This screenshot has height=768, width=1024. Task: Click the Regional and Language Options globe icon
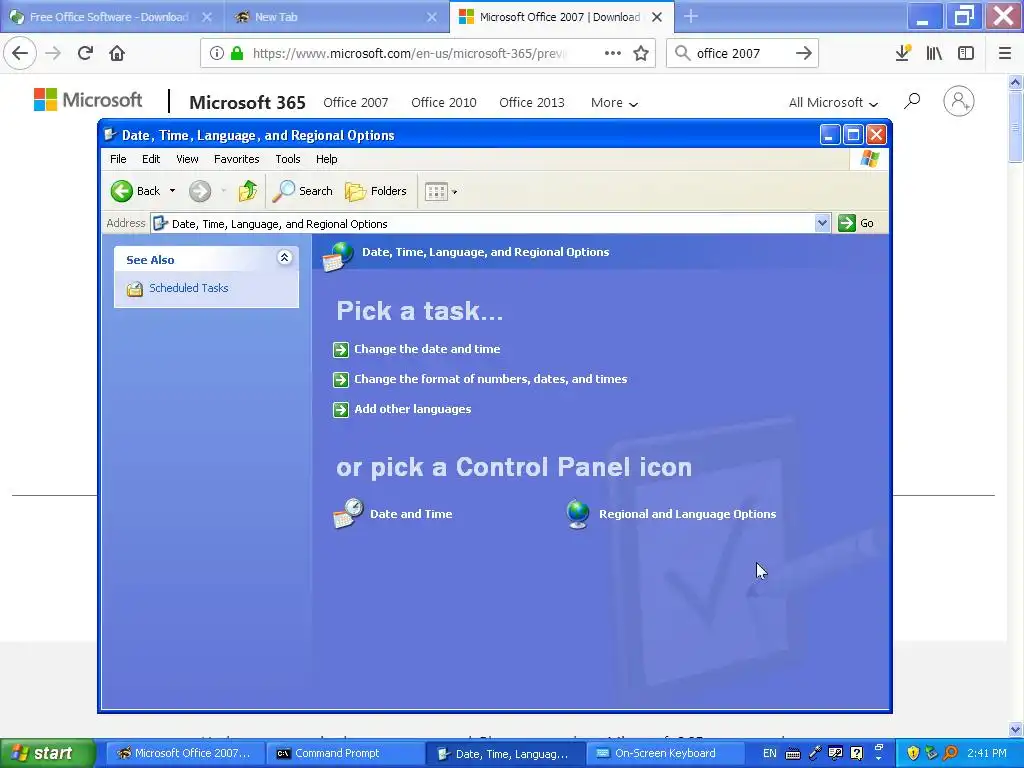coord(578,514)
